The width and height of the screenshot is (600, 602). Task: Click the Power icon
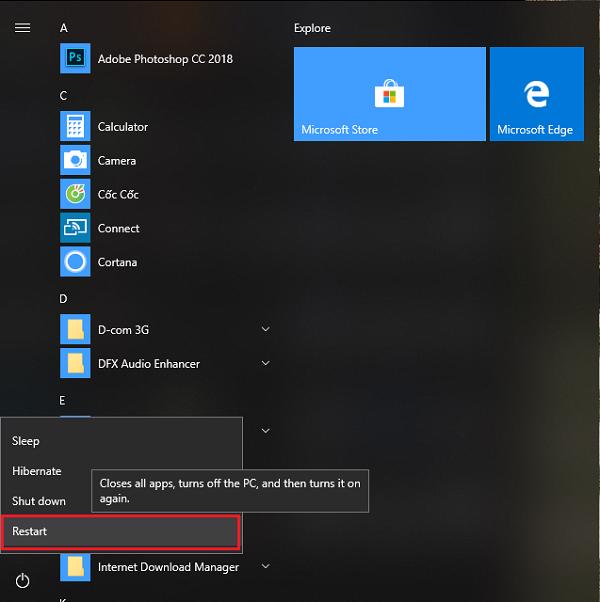pos(22,580)
